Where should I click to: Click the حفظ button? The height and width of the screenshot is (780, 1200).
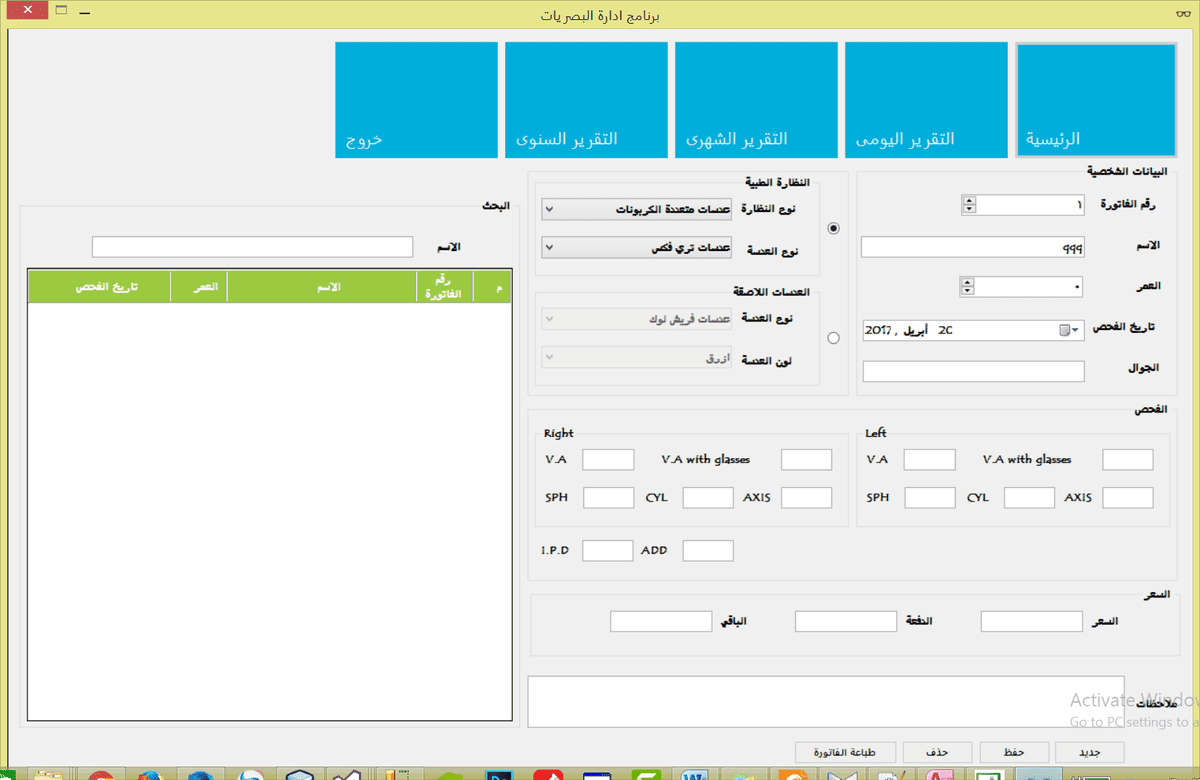coord(1013,752)
